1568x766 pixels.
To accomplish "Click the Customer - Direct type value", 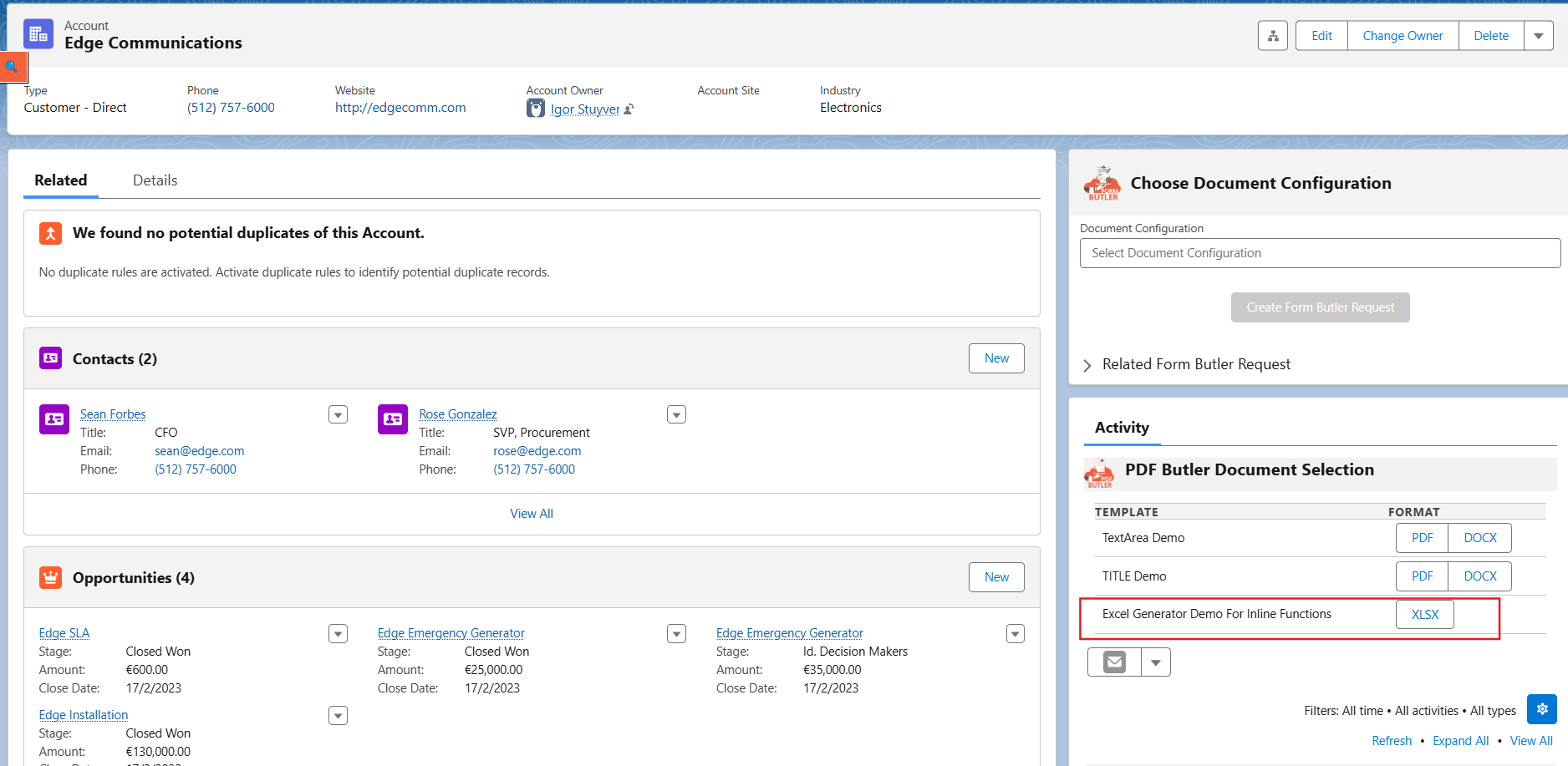I will tap(75, 108).
